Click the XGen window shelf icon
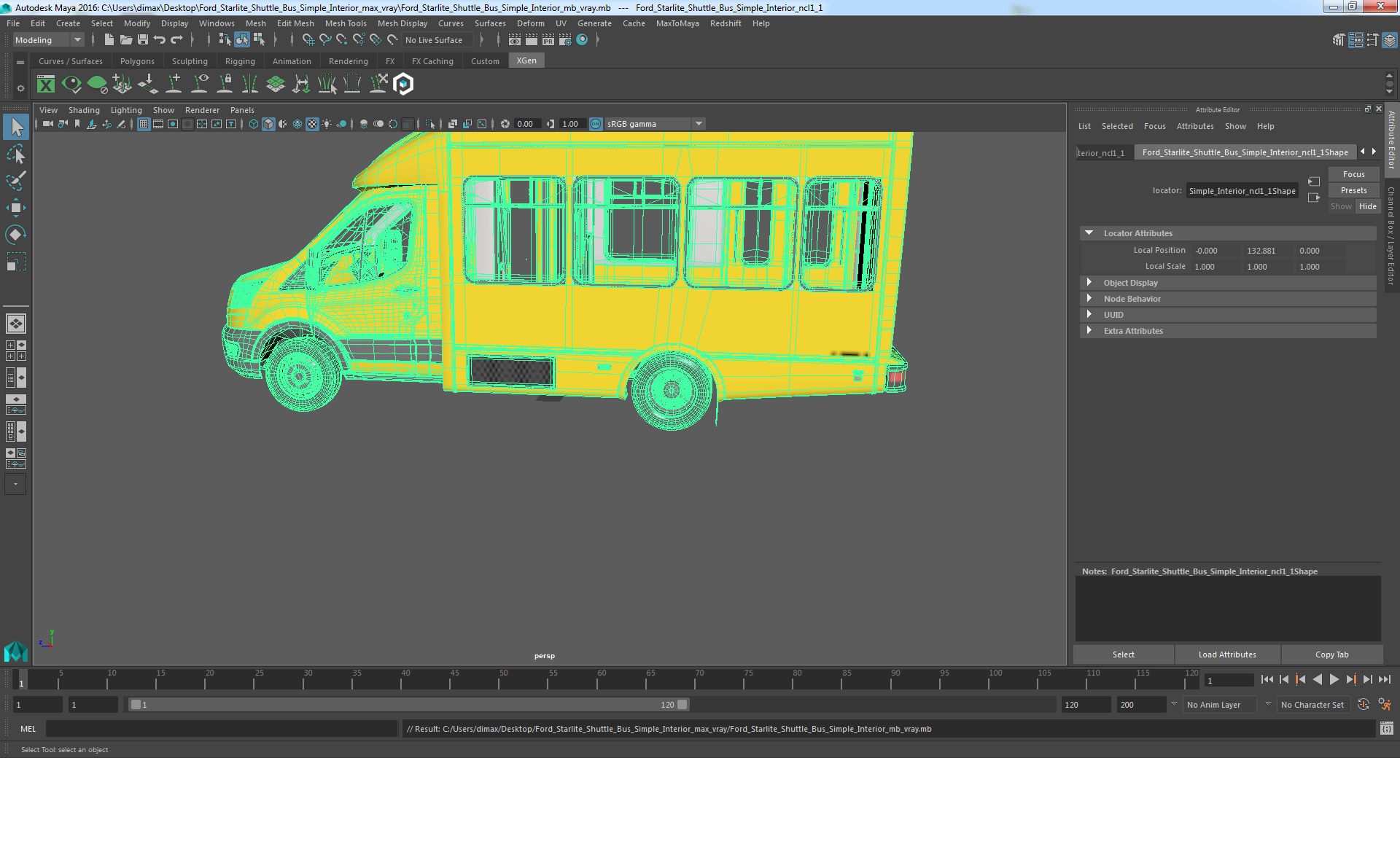Image resolution: width=1400 pixels, height=844 pixels. click(x=46, y=85)
